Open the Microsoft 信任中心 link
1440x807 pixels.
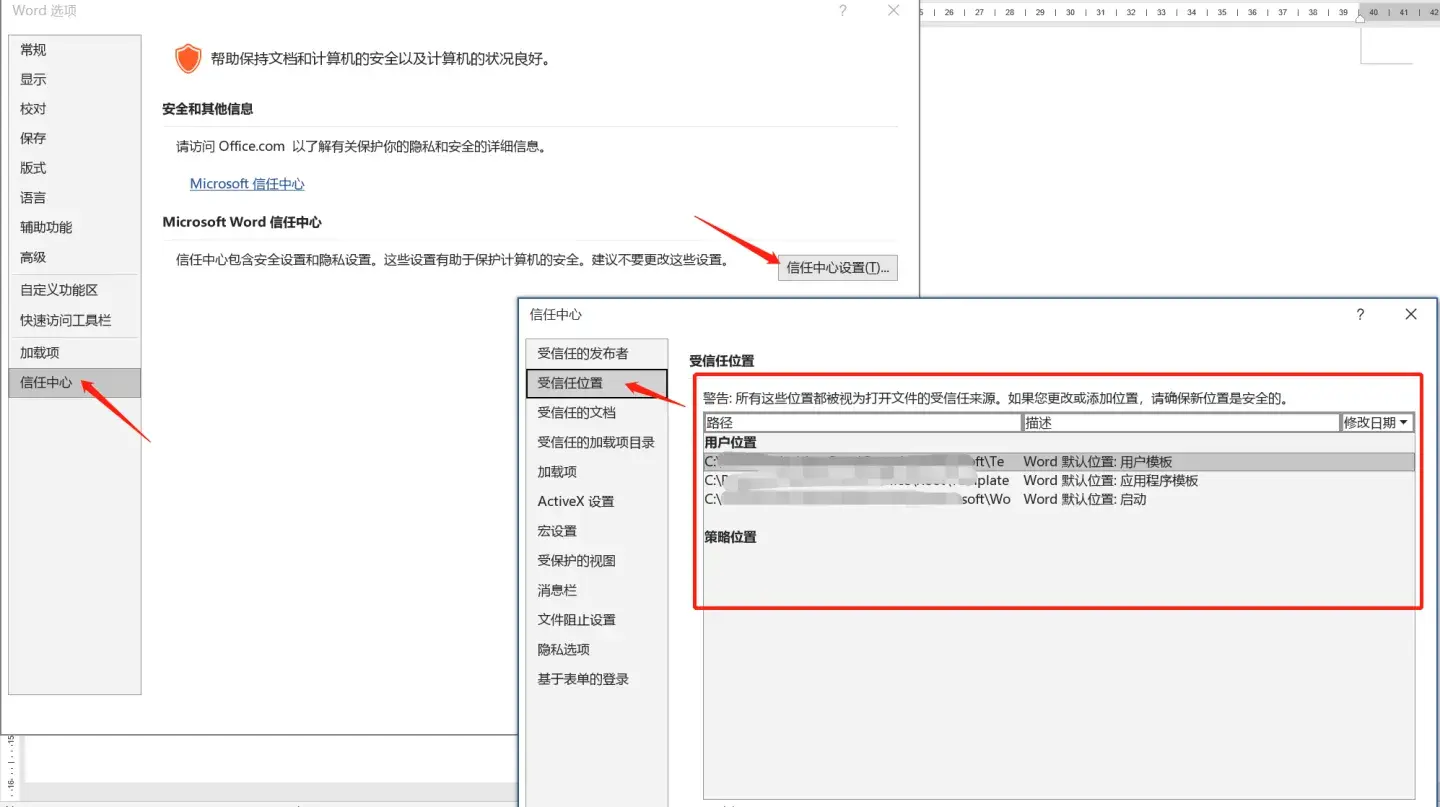(x=247, y=184)
